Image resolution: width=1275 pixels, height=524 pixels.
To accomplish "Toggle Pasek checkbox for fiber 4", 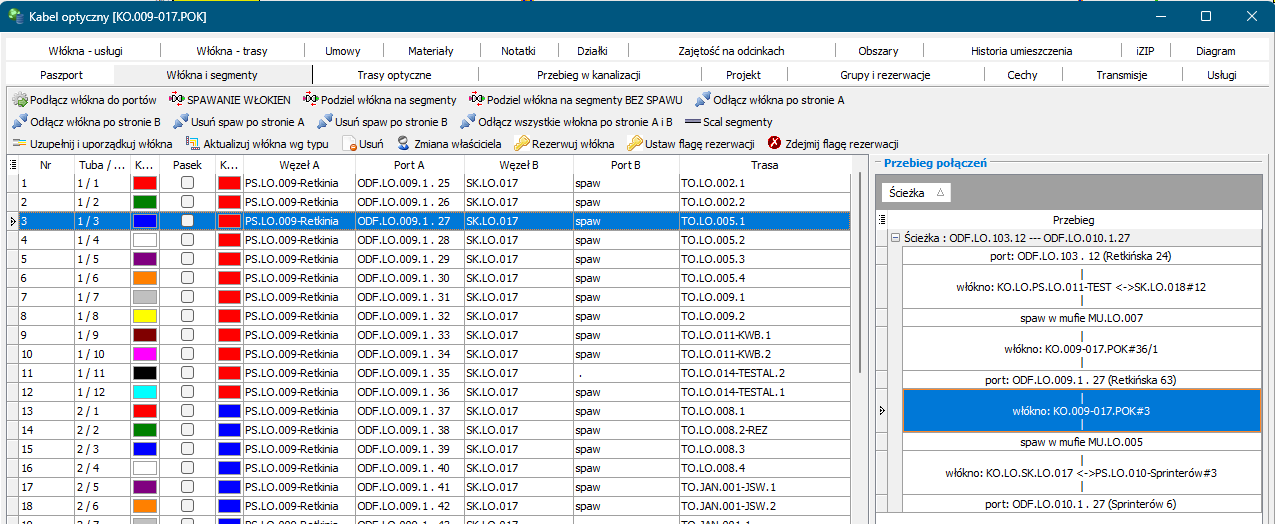I will tap(187, 240).
